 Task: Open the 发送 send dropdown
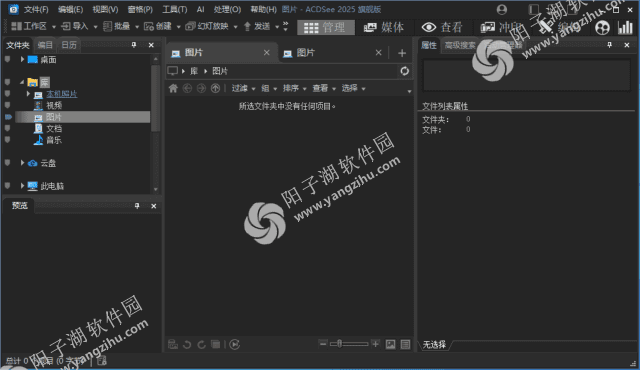point(277,27)
